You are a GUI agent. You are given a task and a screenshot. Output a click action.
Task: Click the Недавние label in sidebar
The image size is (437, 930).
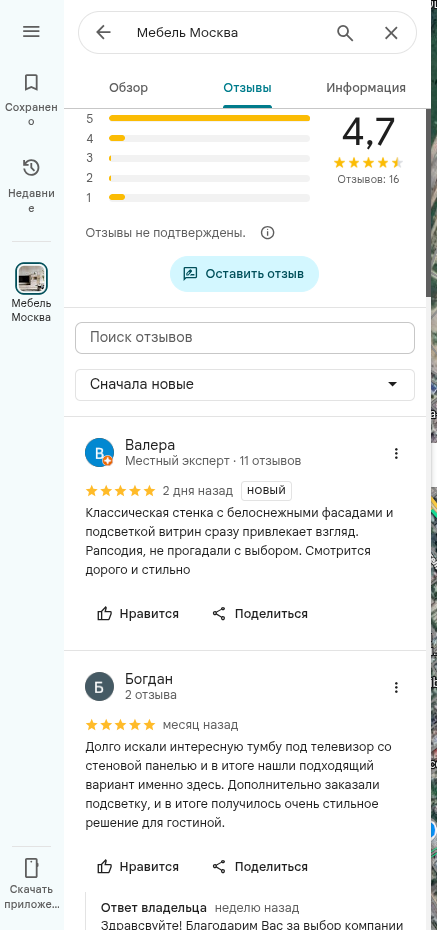pyautogui.click(x=31, y=200)
